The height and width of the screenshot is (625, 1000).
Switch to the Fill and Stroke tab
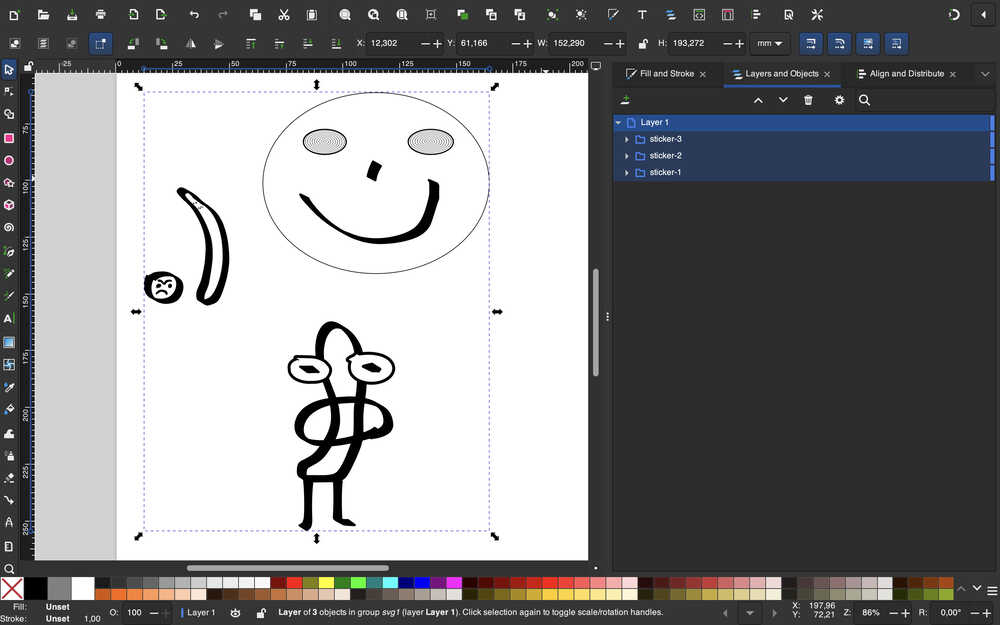(x=666, y=74)
